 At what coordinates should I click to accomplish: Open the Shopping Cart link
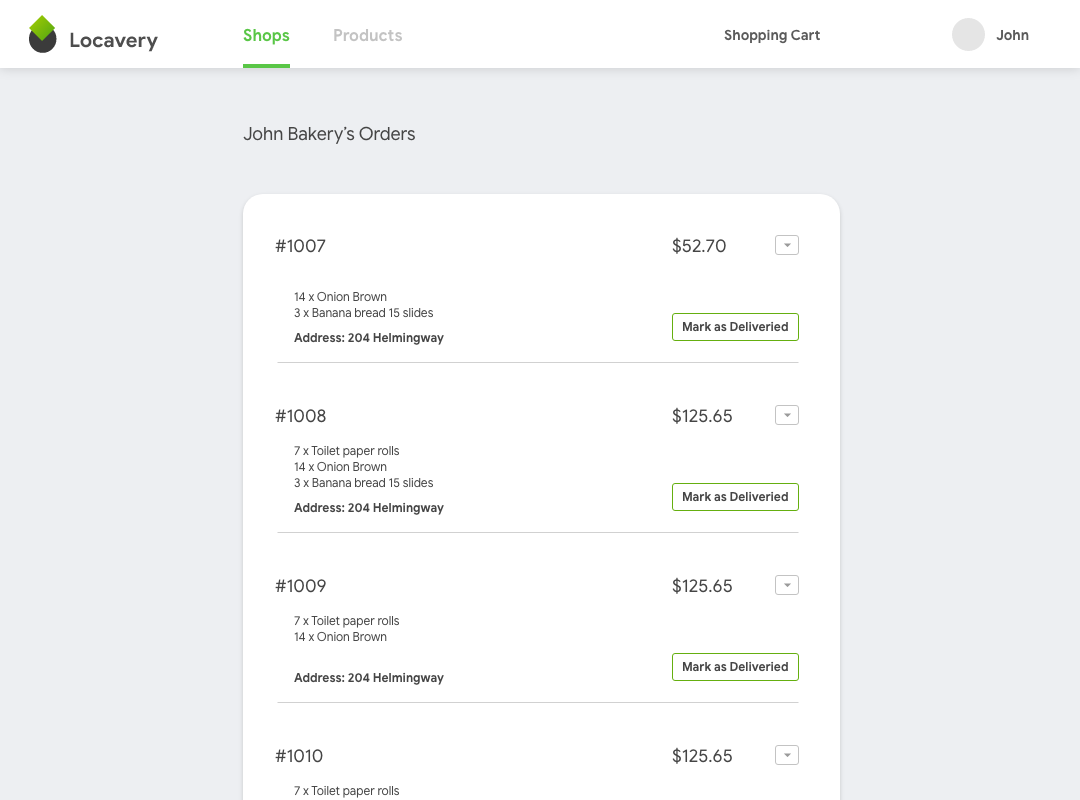[772, 35]
